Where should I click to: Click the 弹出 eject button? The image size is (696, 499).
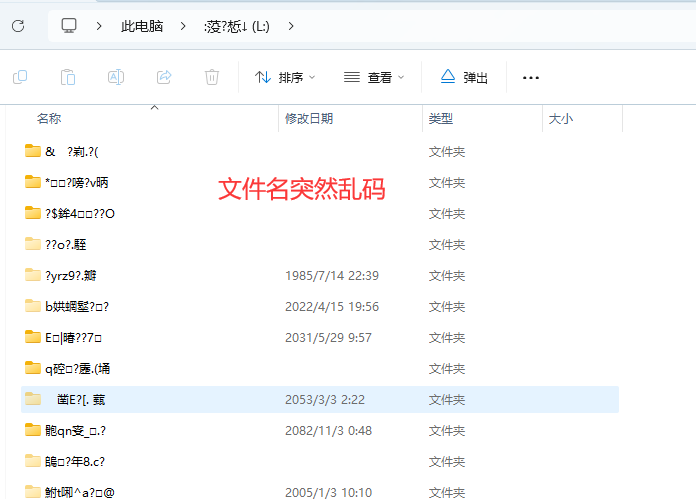[464, 78]
